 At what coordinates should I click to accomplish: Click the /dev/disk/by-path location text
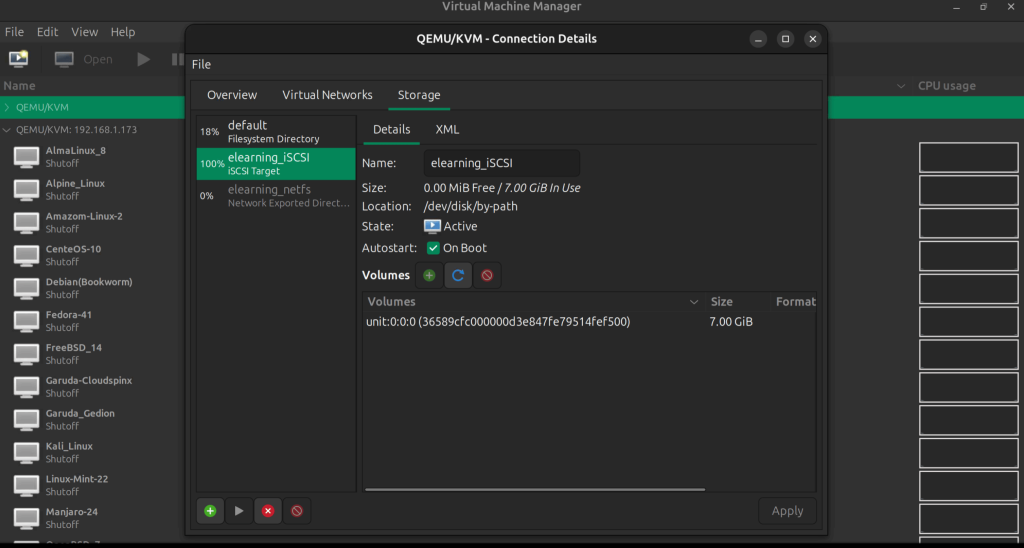(470, 206)
